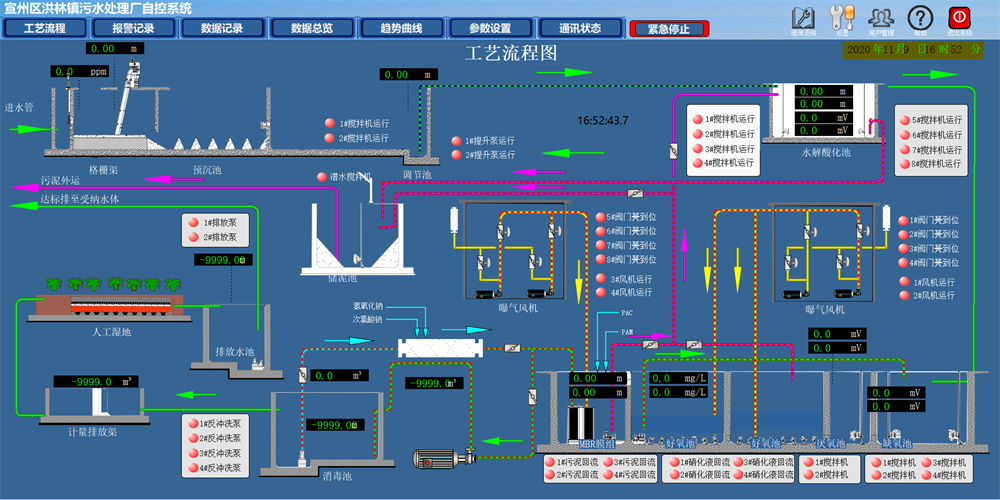Click the -9999.0 m³ display above 计量排放渠
Viewport: 1000px width, 500px height.
click(x=96, y=382)
